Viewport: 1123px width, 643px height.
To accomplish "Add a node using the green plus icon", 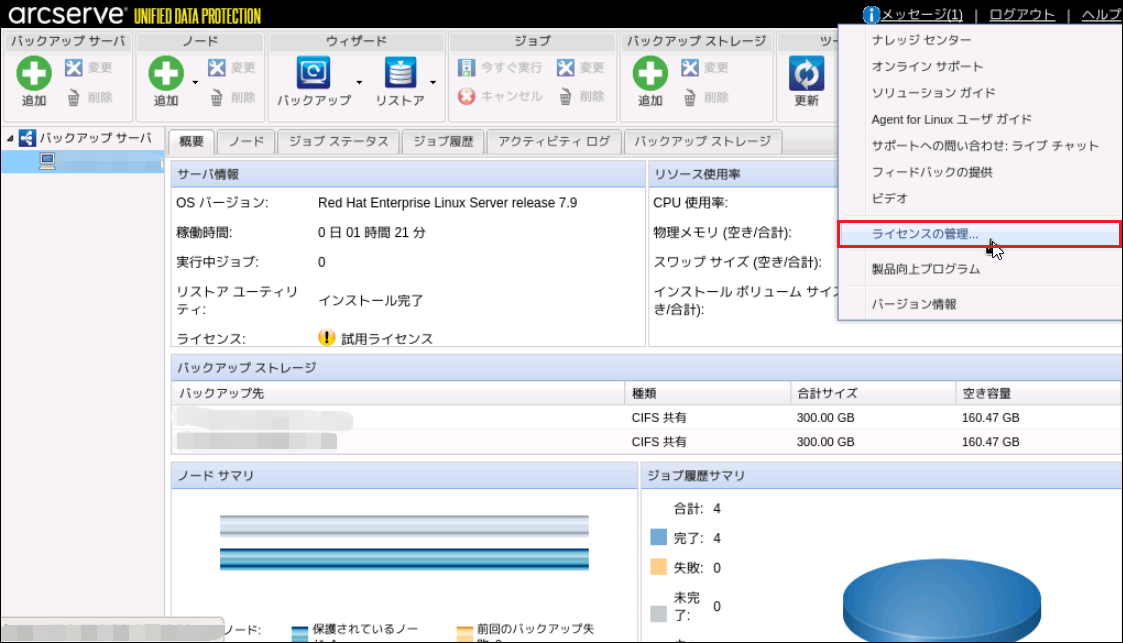I will click(x=166, y=74).
